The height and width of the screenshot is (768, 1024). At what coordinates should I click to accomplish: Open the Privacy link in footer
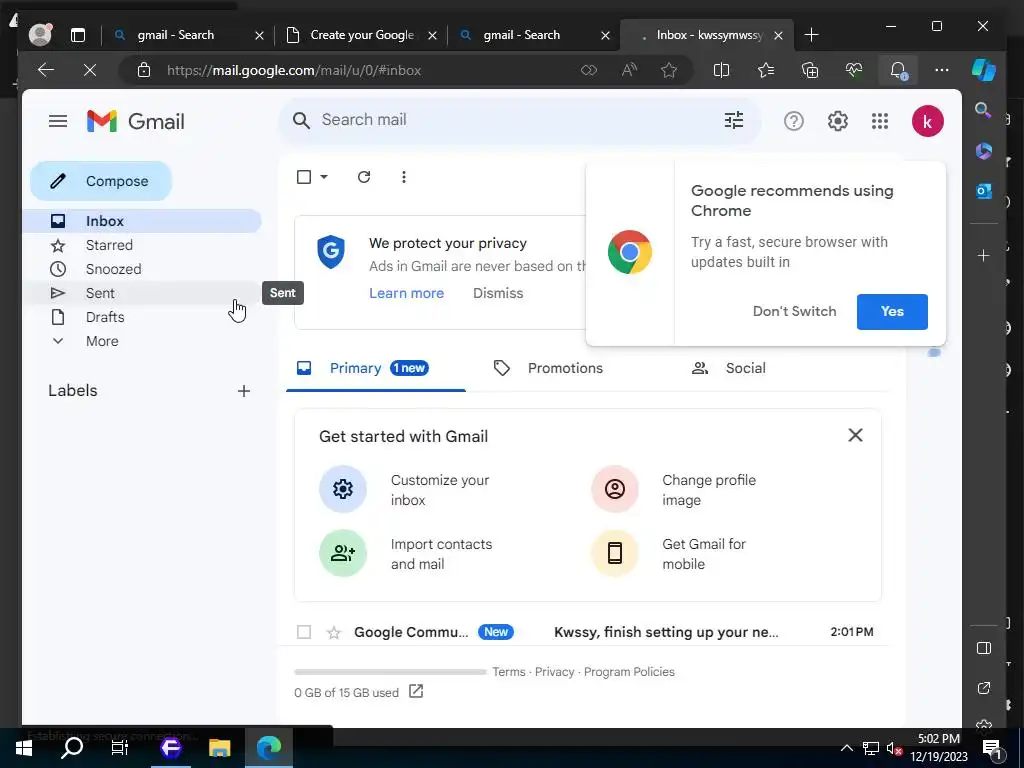click(x=554, y=672)
